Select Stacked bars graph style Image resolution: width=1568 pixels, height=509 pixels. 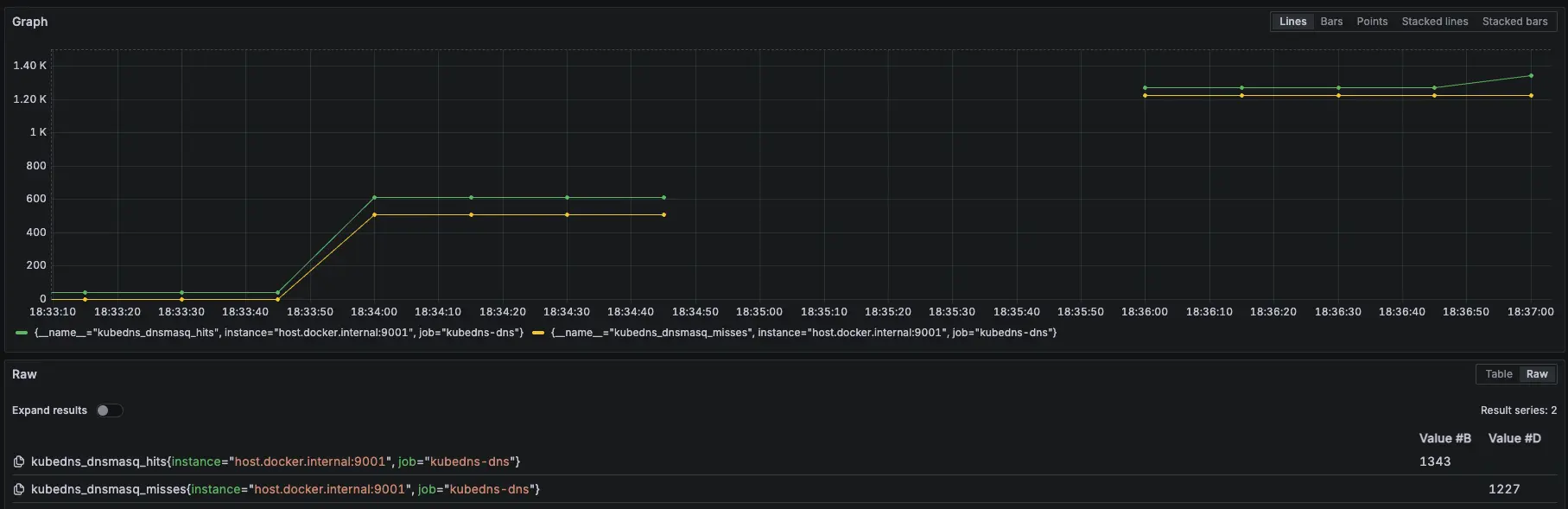(x=1514, y=22)
